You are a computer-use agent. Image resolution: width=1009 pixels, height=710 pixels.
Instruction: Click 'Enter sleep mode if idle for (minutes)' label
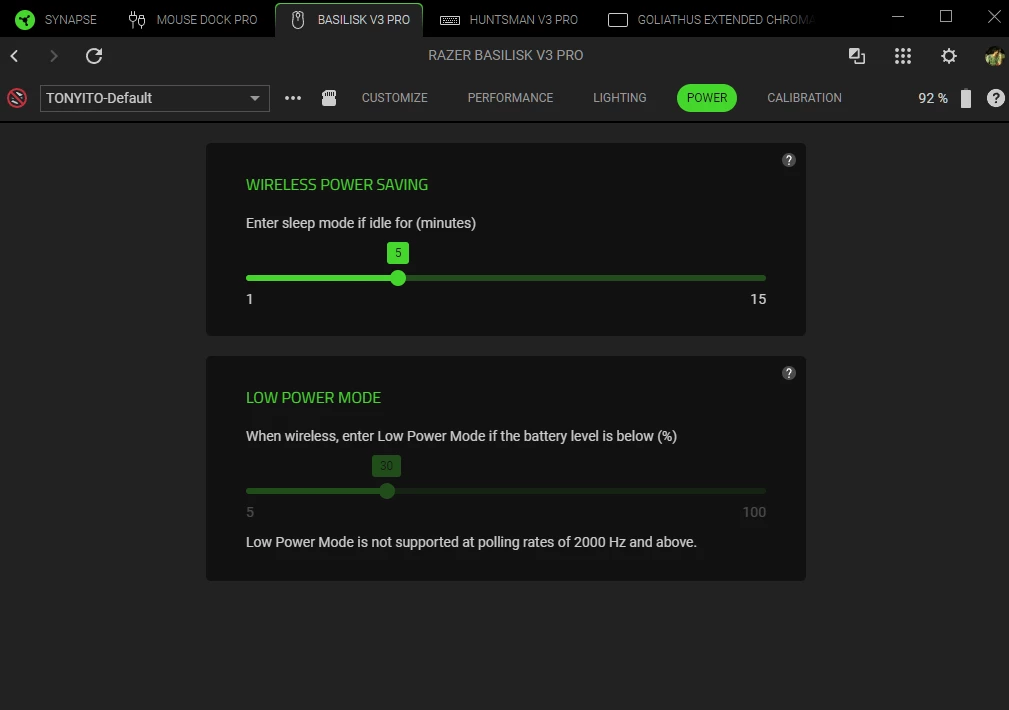pyautogui.click(x=361, y=223)
